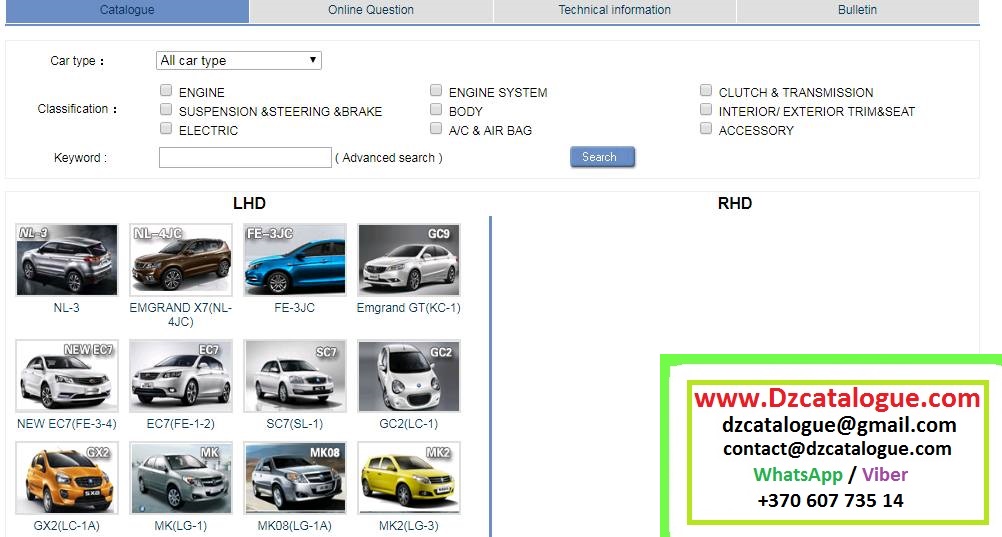Open the EC7 silver sedan thumbnail

click(181, 375)
